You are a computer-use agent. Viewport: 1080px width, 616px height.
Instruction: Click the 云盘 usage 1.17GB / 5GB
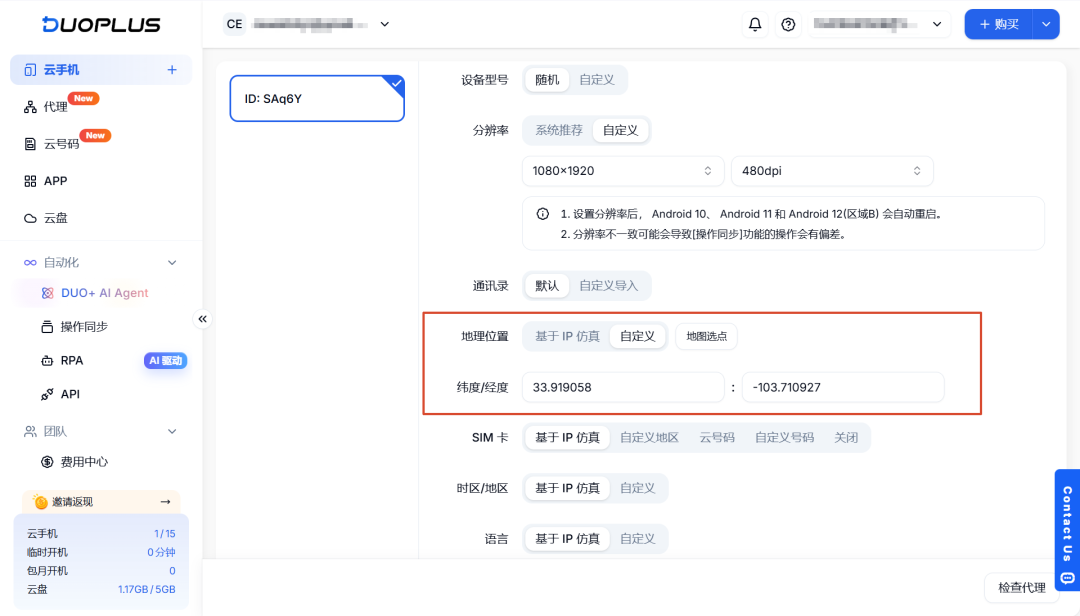click(147, 590)
